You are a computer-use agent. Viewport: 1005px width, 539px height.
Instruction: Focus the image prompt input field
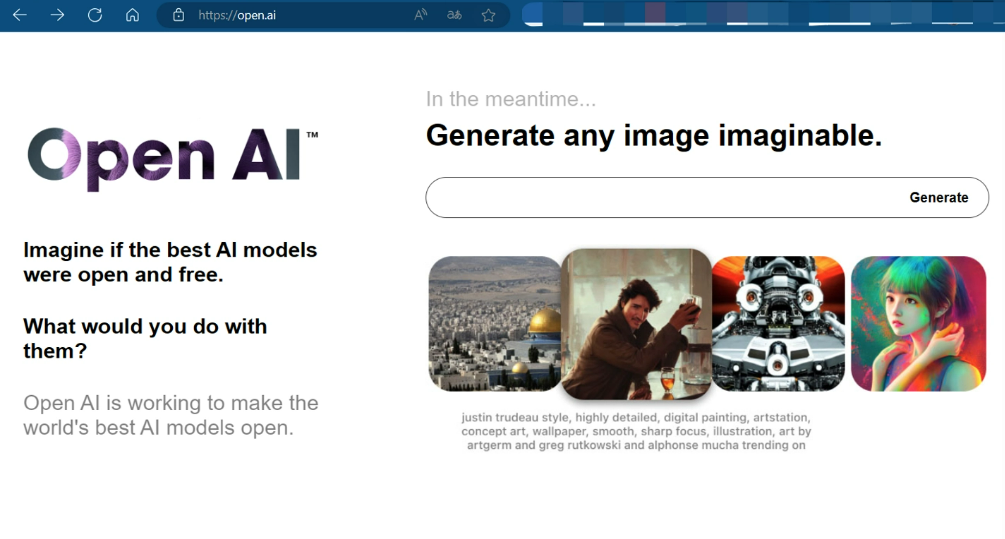pos(707,197)
